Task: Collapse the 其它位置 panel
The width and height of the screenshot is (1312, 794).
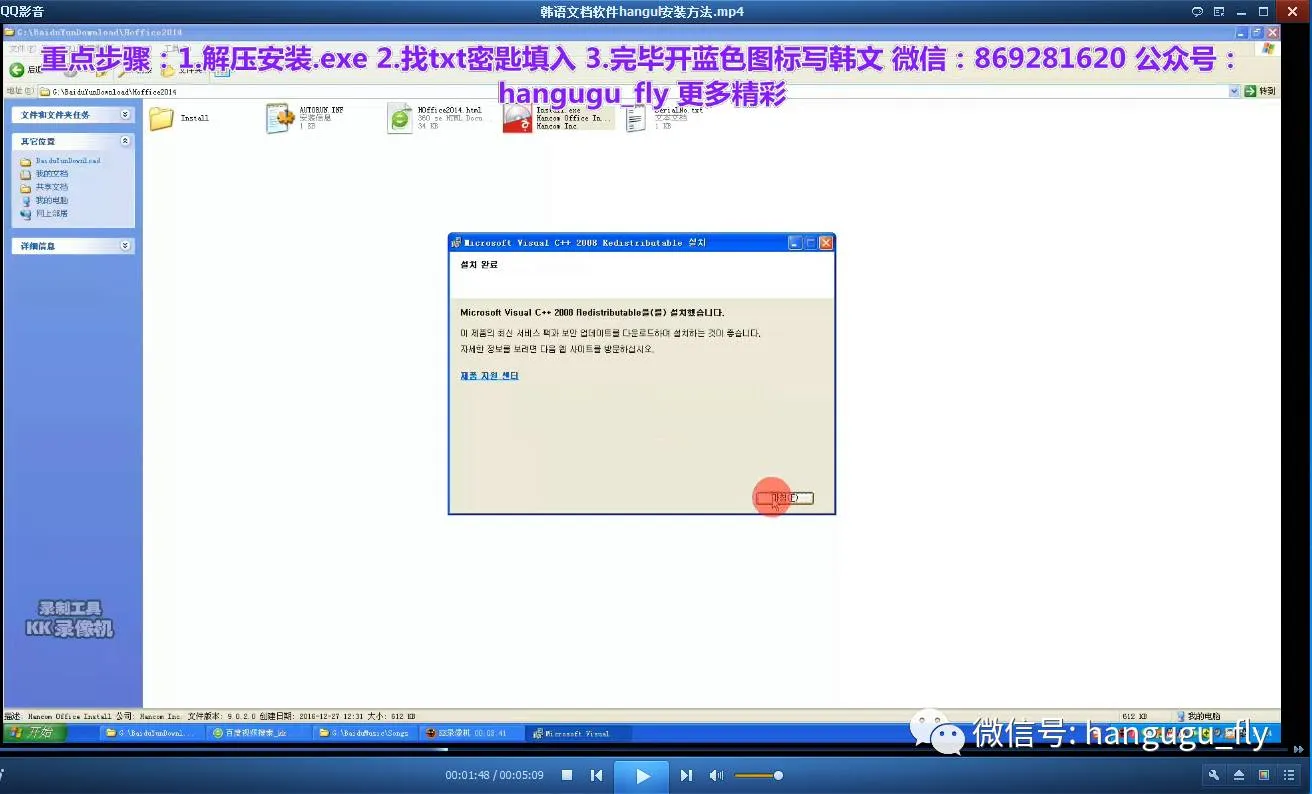Action: pyautogui.click(x=125, y=142)
